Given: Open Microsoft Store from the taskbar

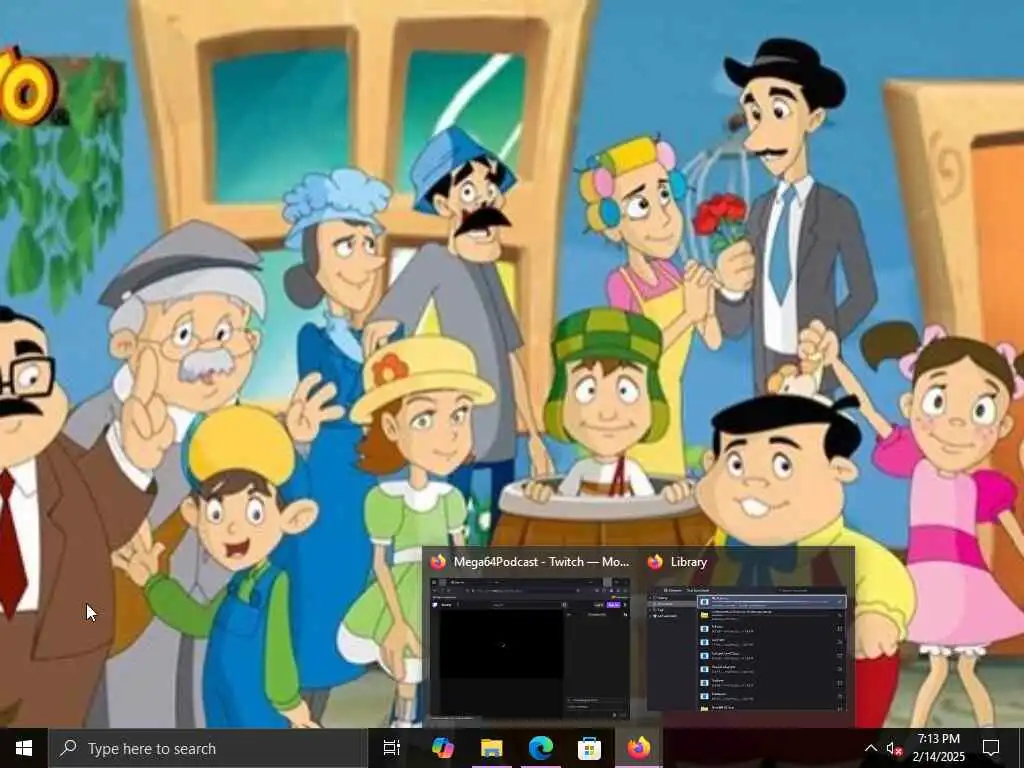Looking at the screenshot, I should [589, 748].
